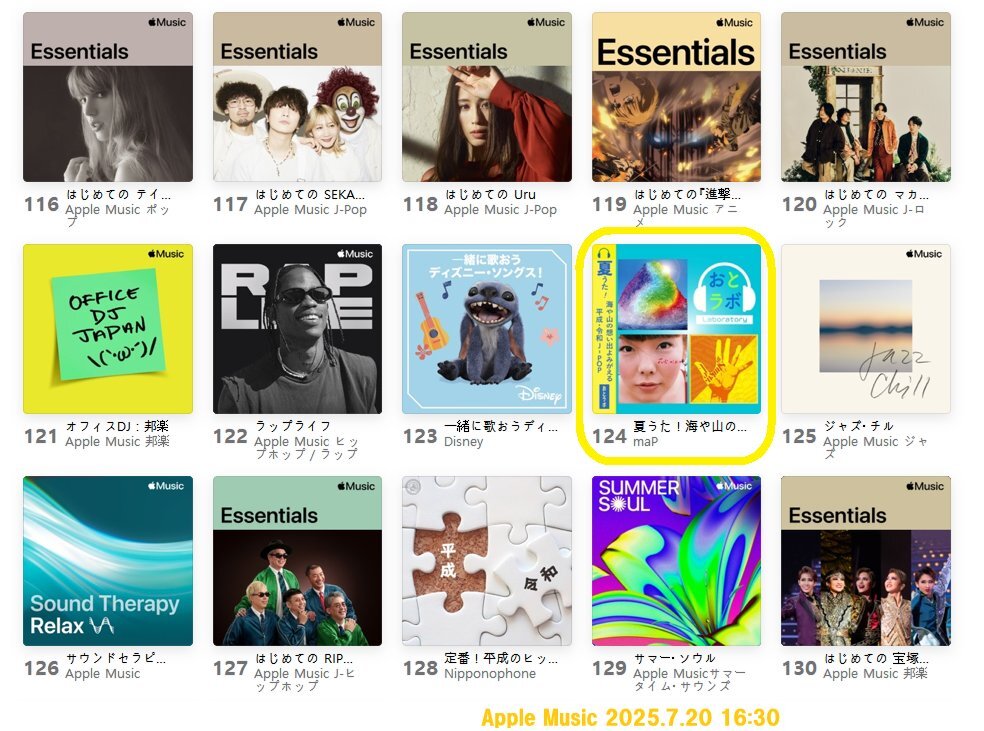Screen dimensions: 984x731
Task: Click the はじめての Uru title link
Action: (x=491, y=195)
